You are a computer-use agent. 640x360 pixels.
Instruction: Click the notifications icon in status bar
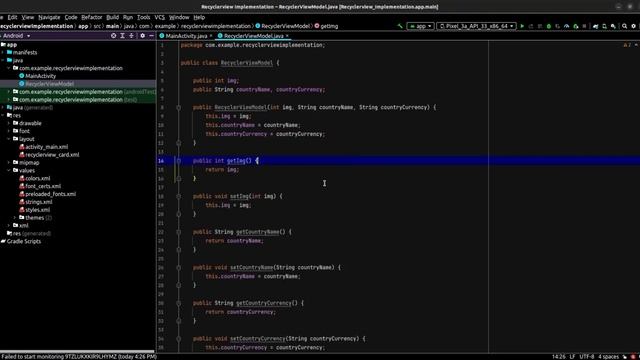point(633,357)
